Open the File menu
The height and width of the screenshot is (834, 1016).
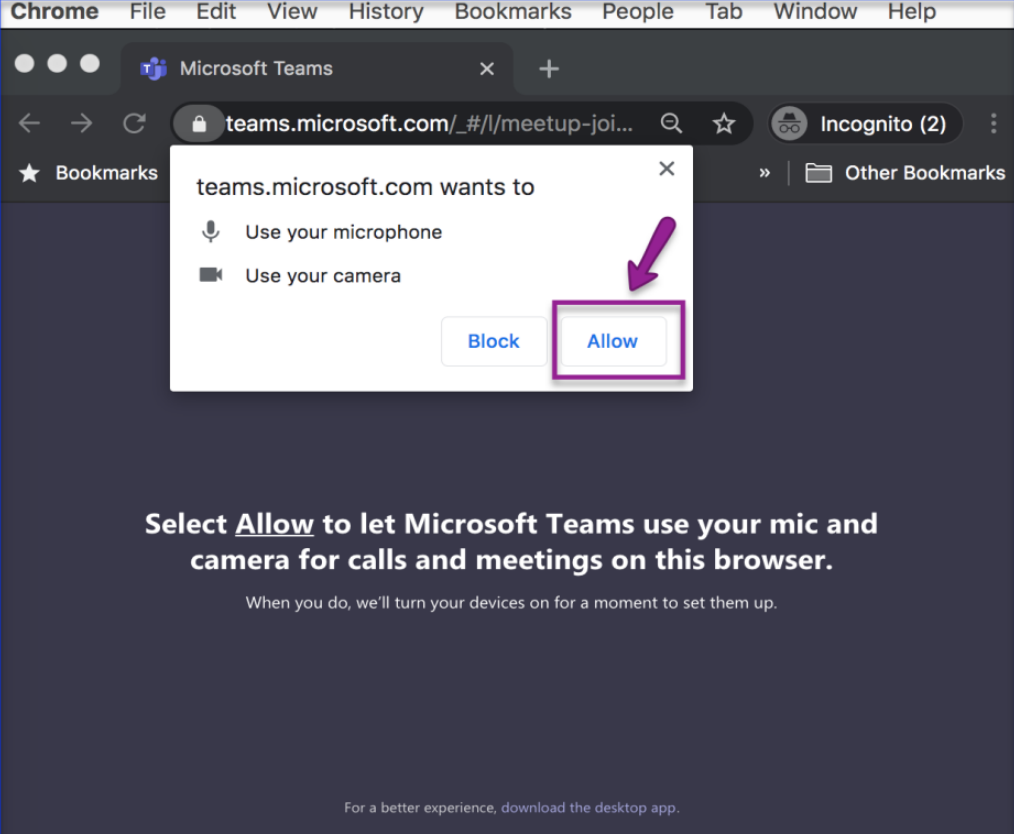[147, 11]
